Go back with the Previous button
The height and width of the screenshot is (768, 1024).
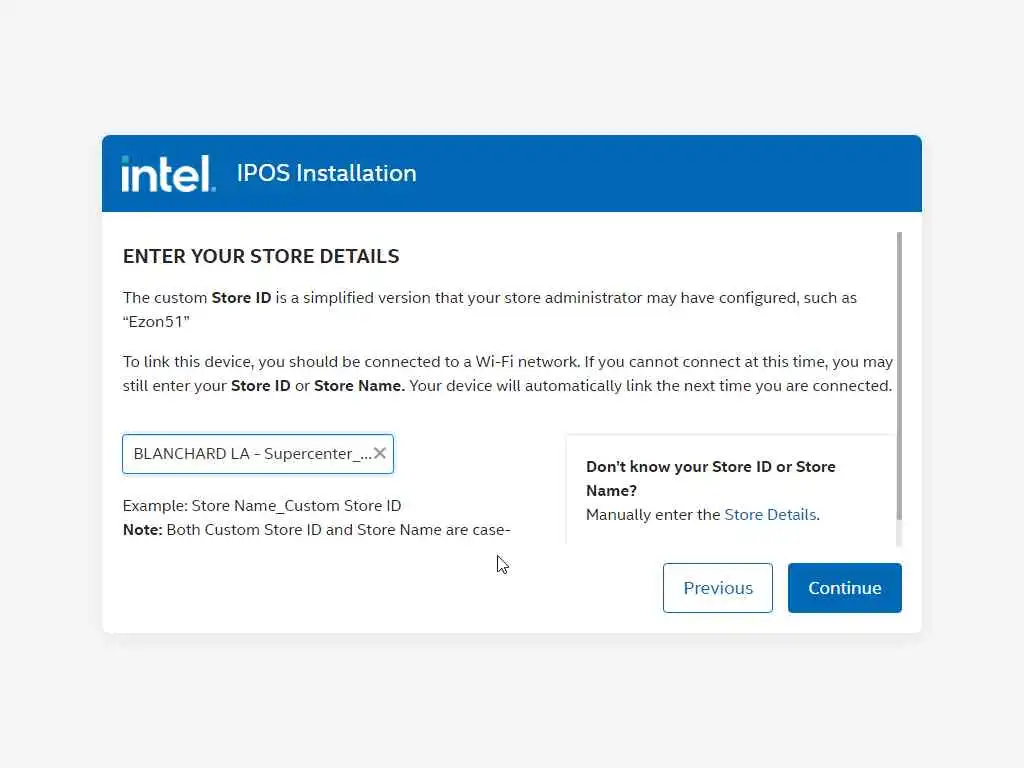(x=717, y=588)
